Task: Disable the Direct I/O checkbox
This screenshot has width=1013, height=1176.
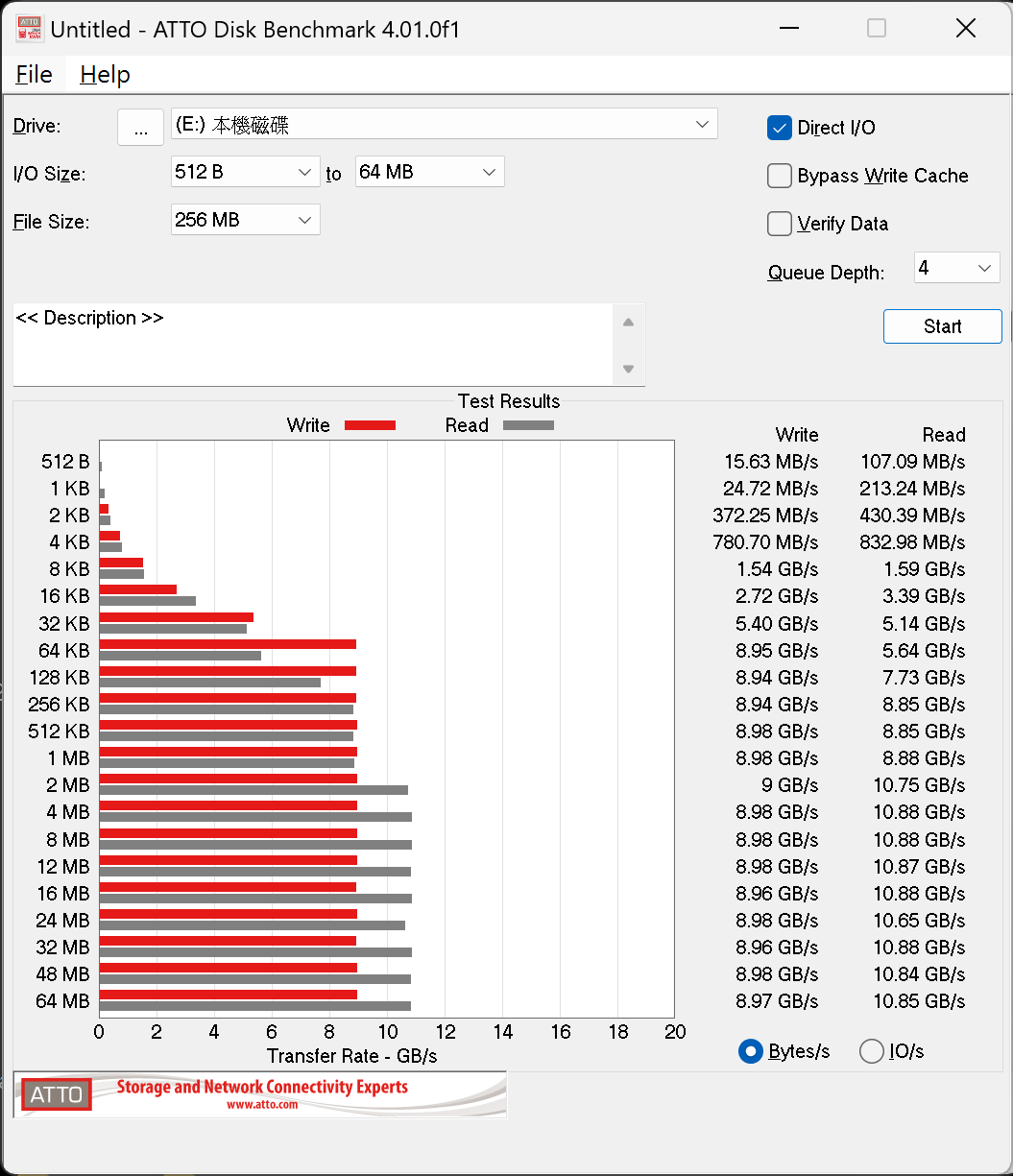Action: click(779, 127)
